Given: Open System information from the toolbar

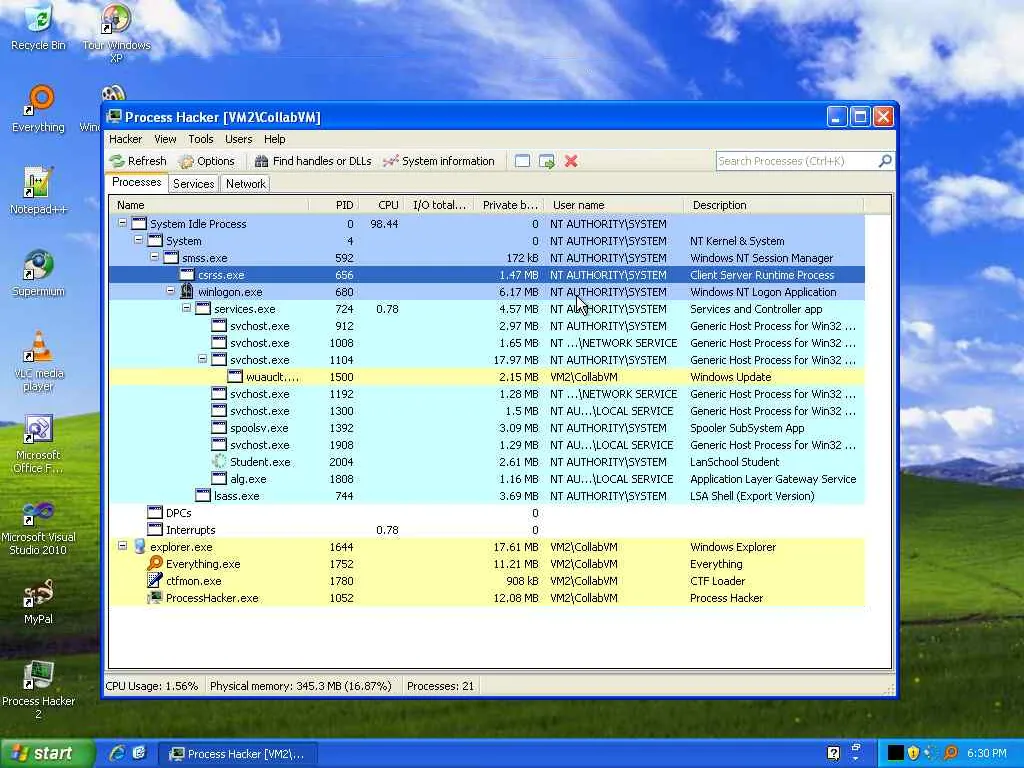Looking at the screenshot, I should [439, 161].
